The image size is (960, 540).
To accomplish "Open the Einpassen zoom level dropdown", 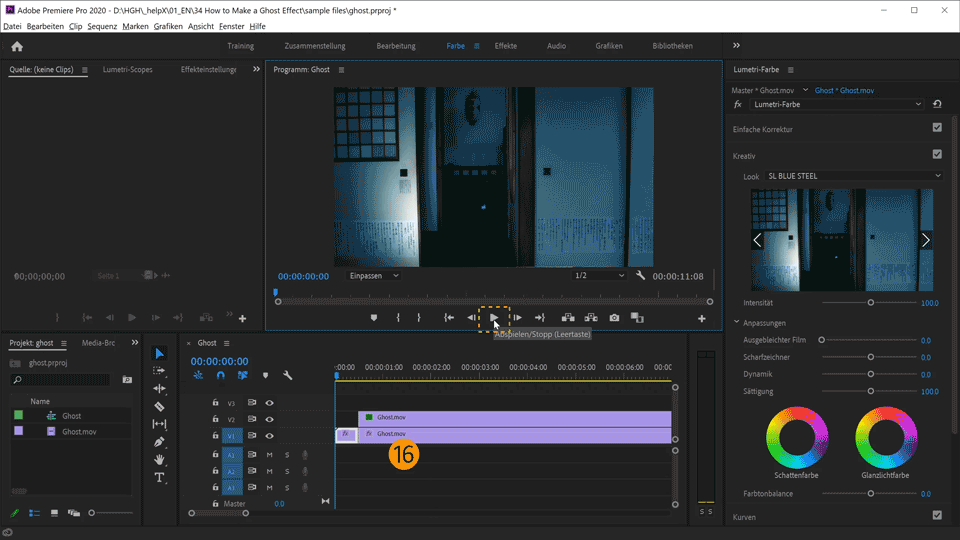I will pyautogui.click(x=373, y=276).
